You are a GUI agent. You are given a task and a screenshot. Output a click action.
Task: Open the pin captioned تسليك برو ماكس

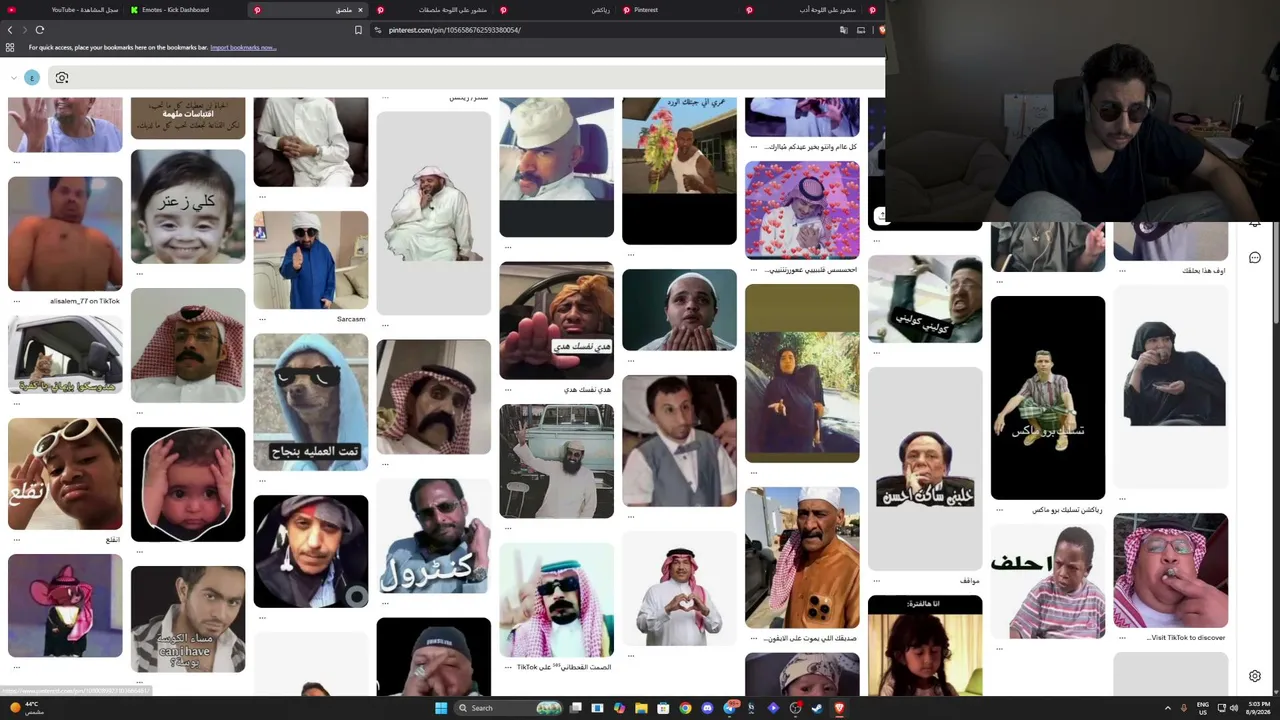(x=1048, y=397)
